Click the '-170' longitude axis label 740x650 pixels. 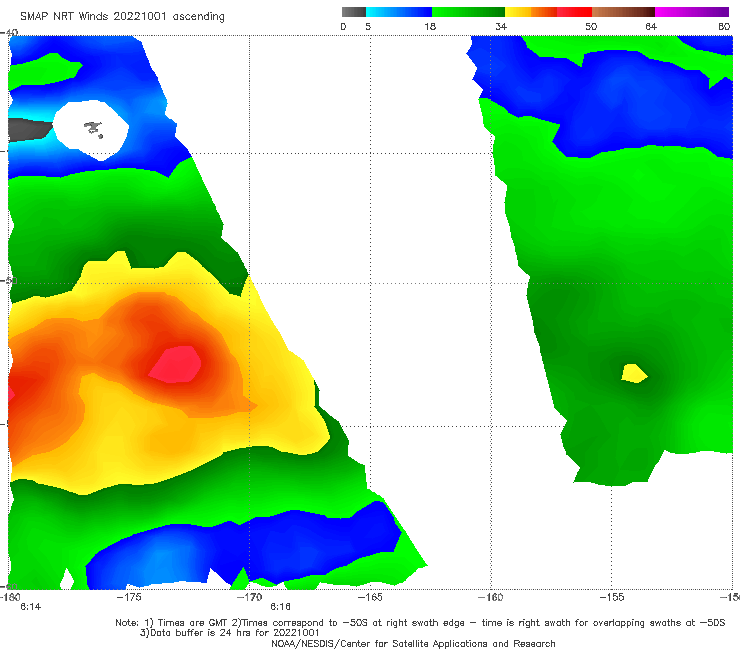250,597
